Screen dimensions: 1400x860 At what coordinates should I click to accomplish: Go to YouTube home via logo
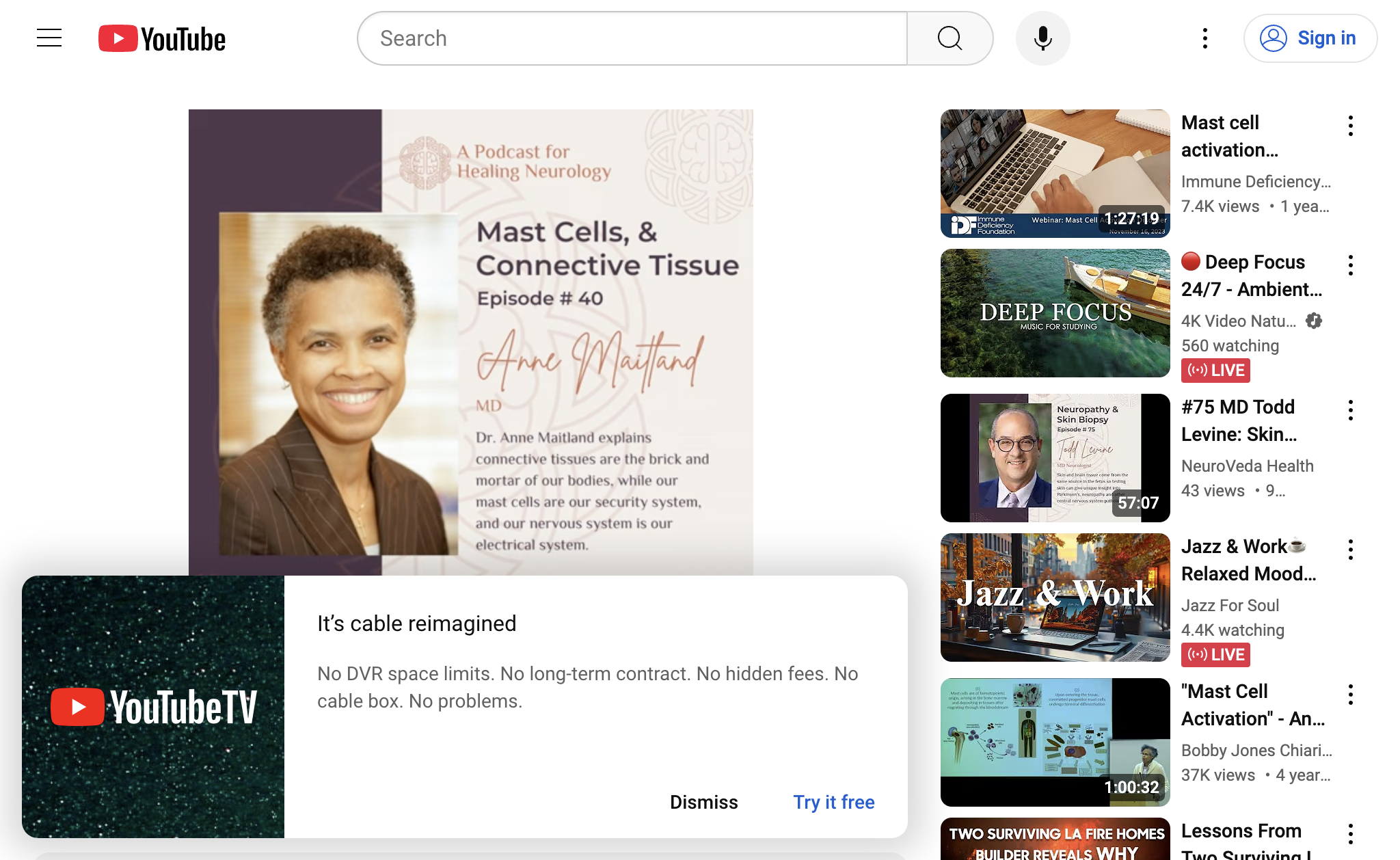[162, 39]
